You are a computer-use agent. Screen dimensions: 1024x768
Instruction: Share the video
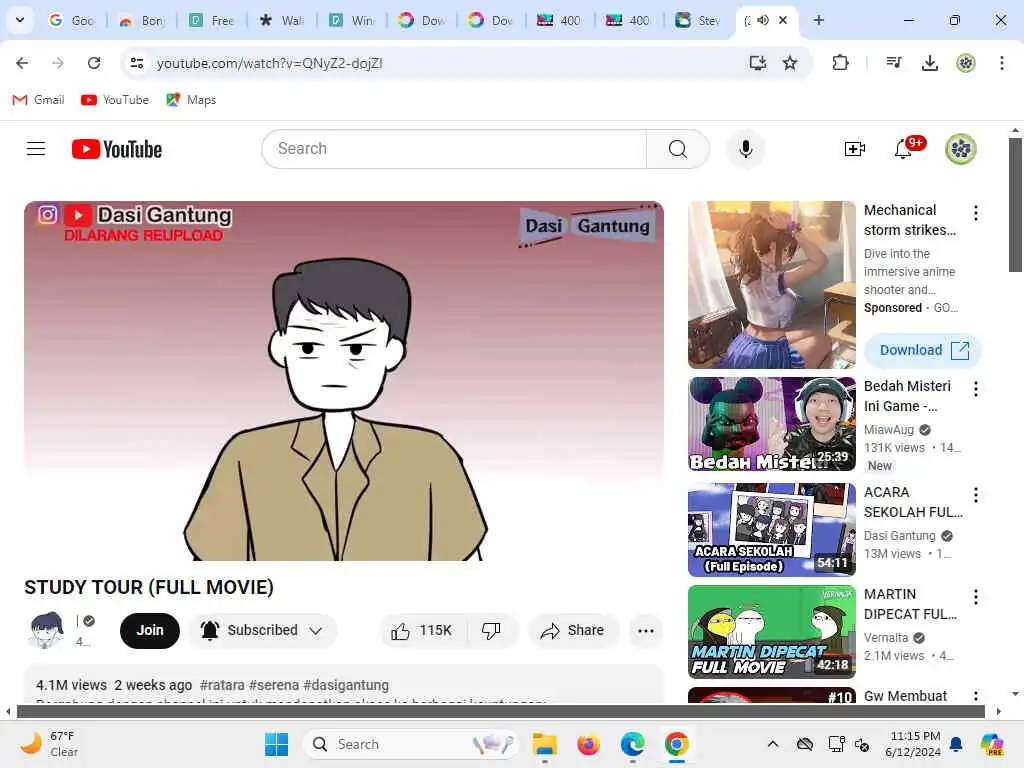click(x=572, y=630)
